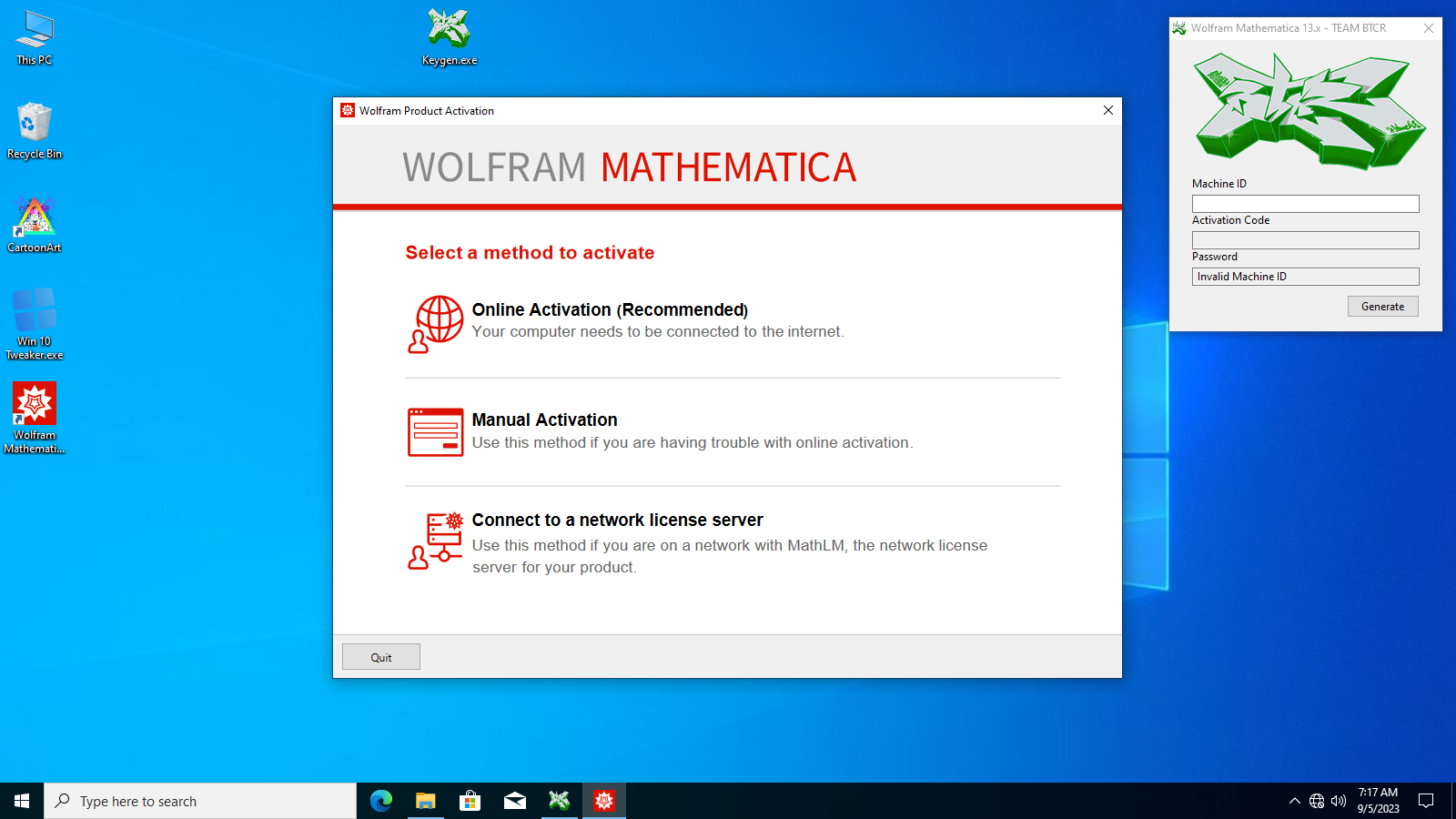
Task: Choose Connect to a network license server
Action: (x=617, y=521)
